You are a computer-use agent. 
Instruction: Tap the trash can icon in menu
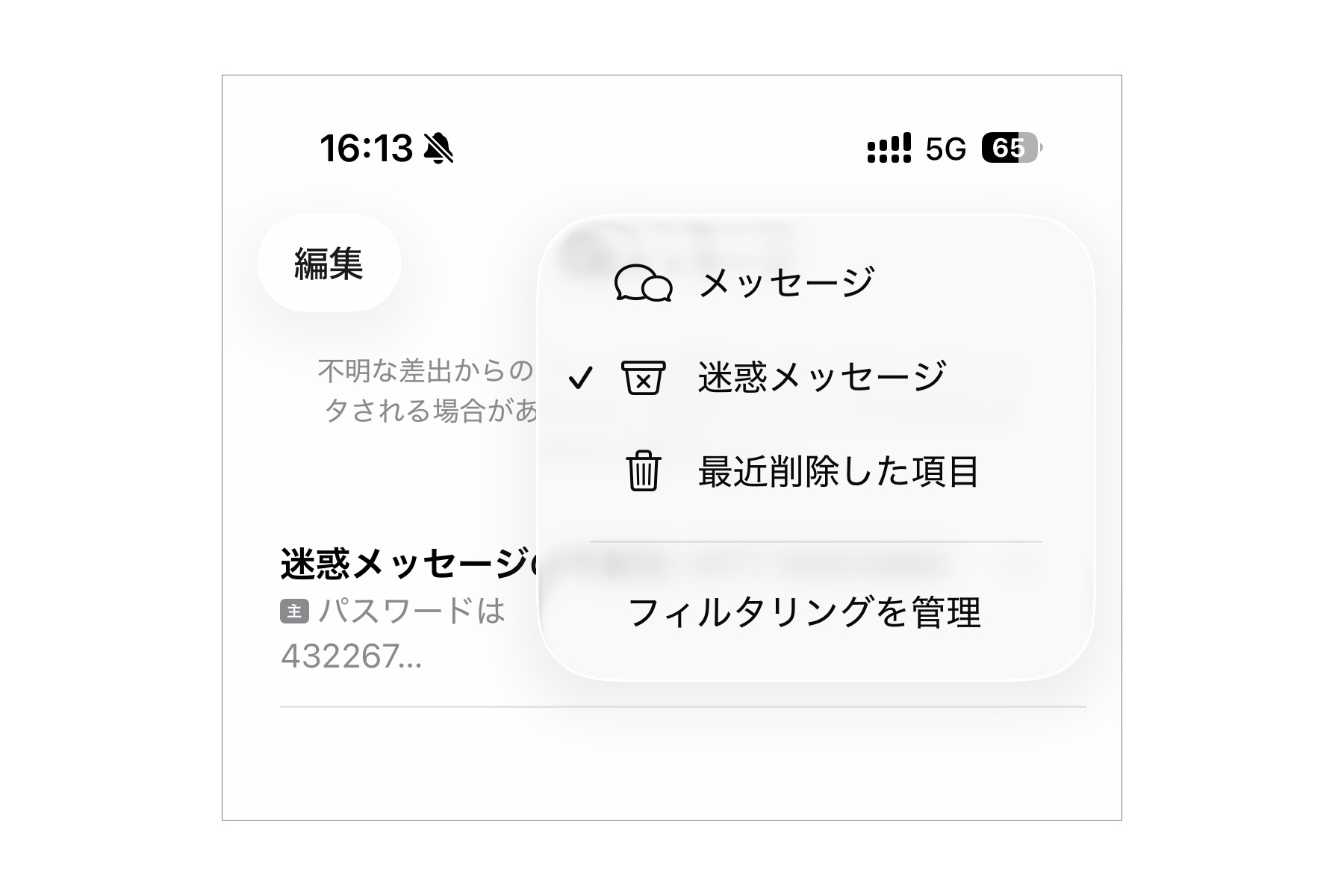click(643, 471)
